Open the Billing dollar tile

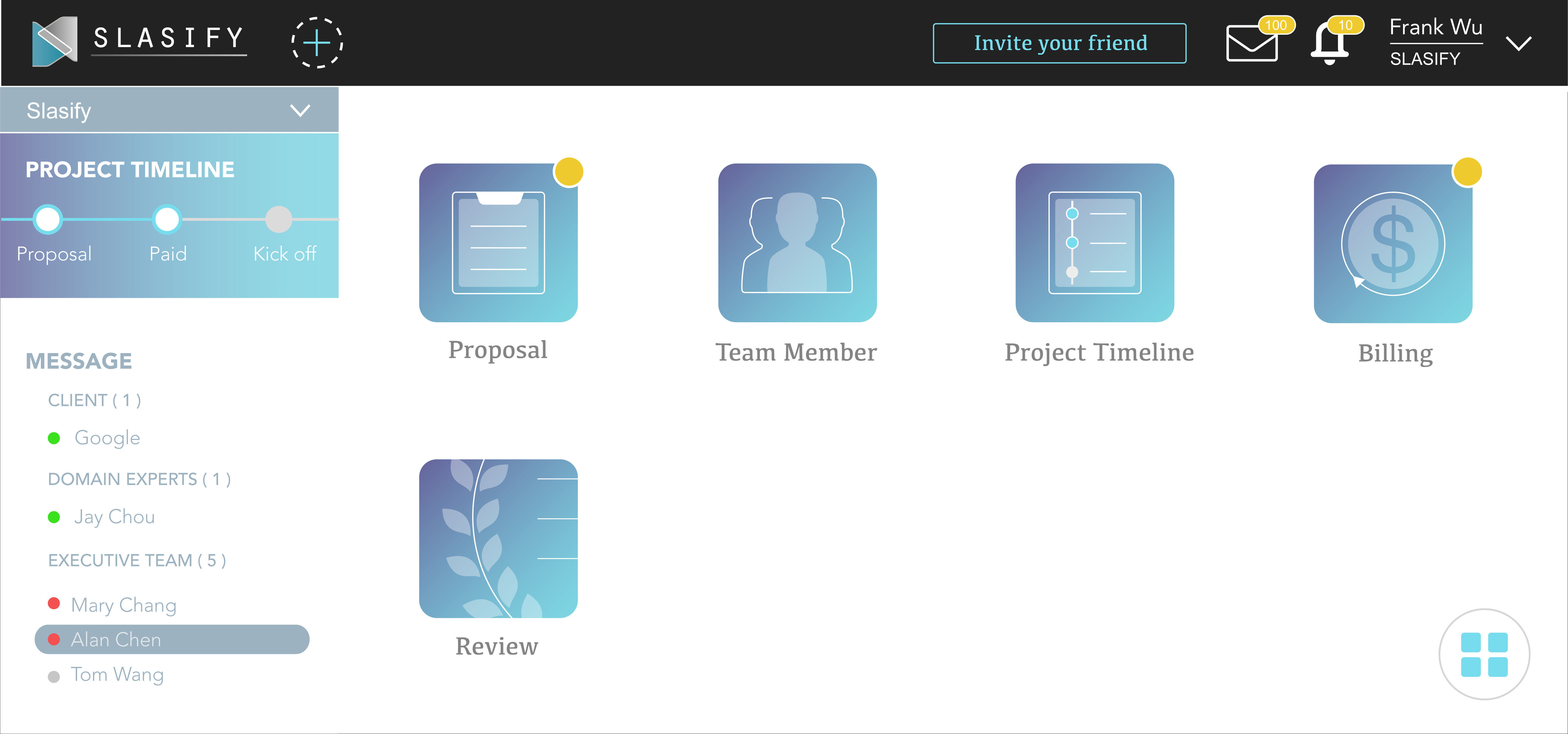[1393, 244]
